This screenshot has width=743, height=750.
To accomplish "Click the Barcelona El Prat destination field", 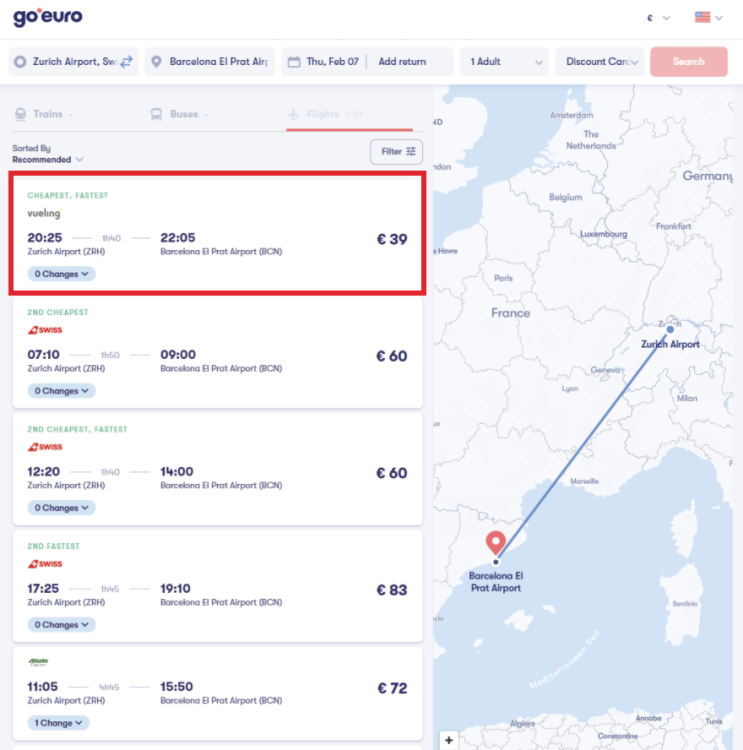I will [210, 62].
